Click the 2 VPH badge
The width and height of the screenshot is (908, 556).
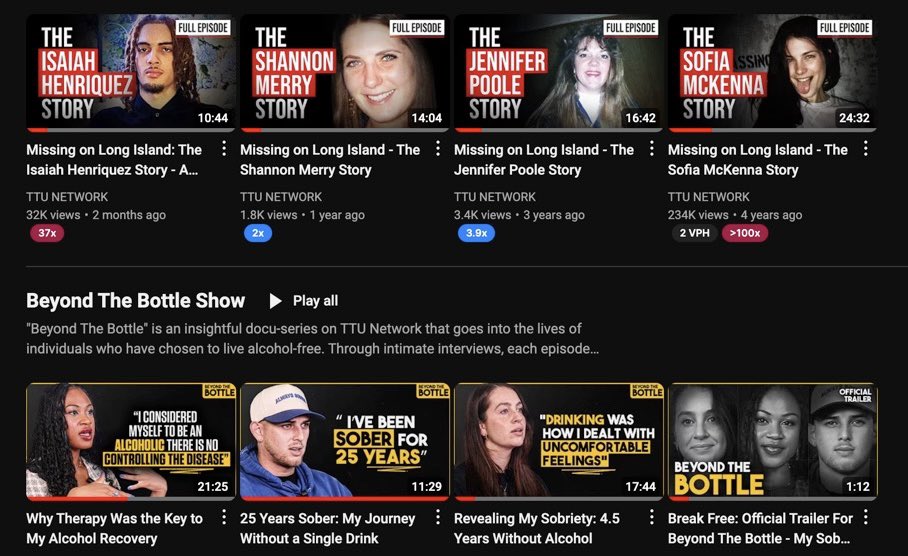tap(694, 233)
